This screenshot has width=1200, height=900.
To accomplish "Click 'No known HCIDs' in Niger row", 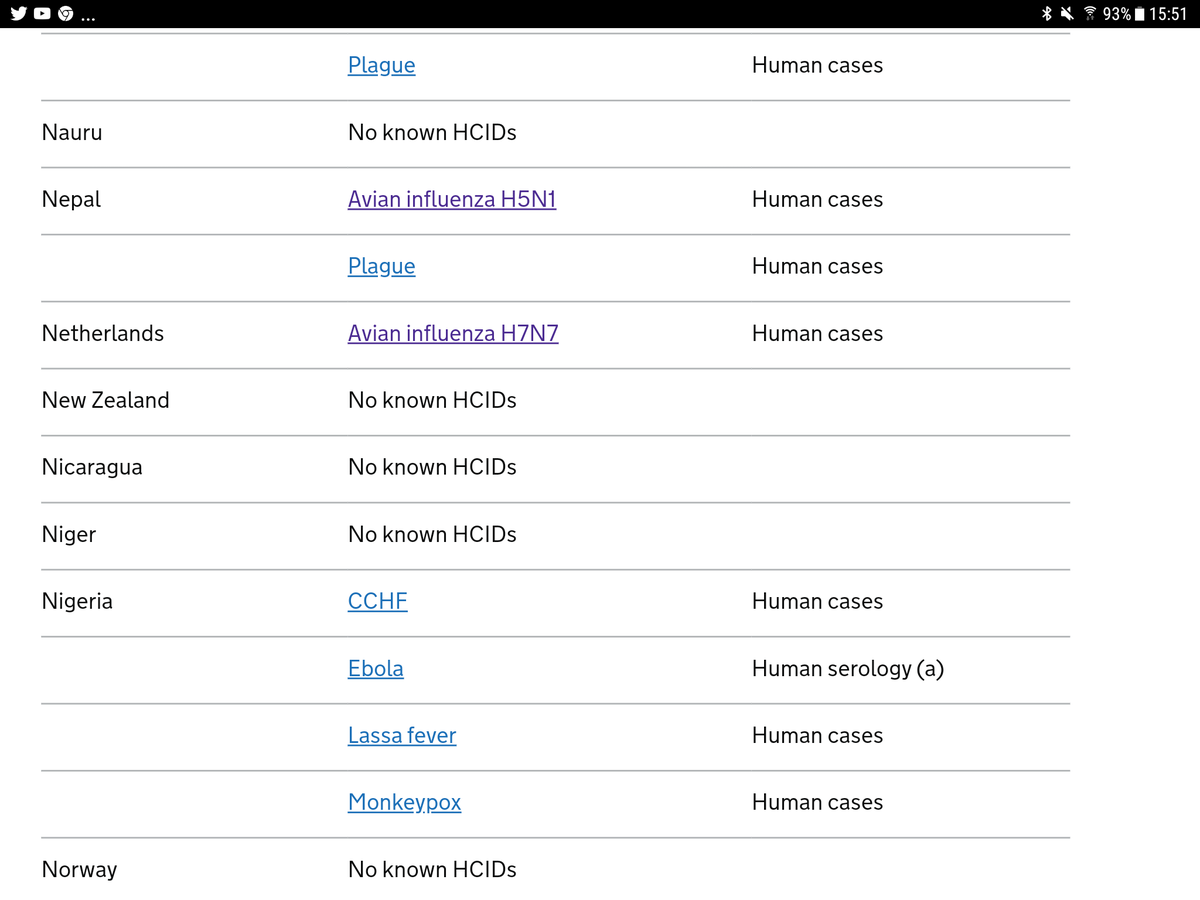I will coord(432,534).
